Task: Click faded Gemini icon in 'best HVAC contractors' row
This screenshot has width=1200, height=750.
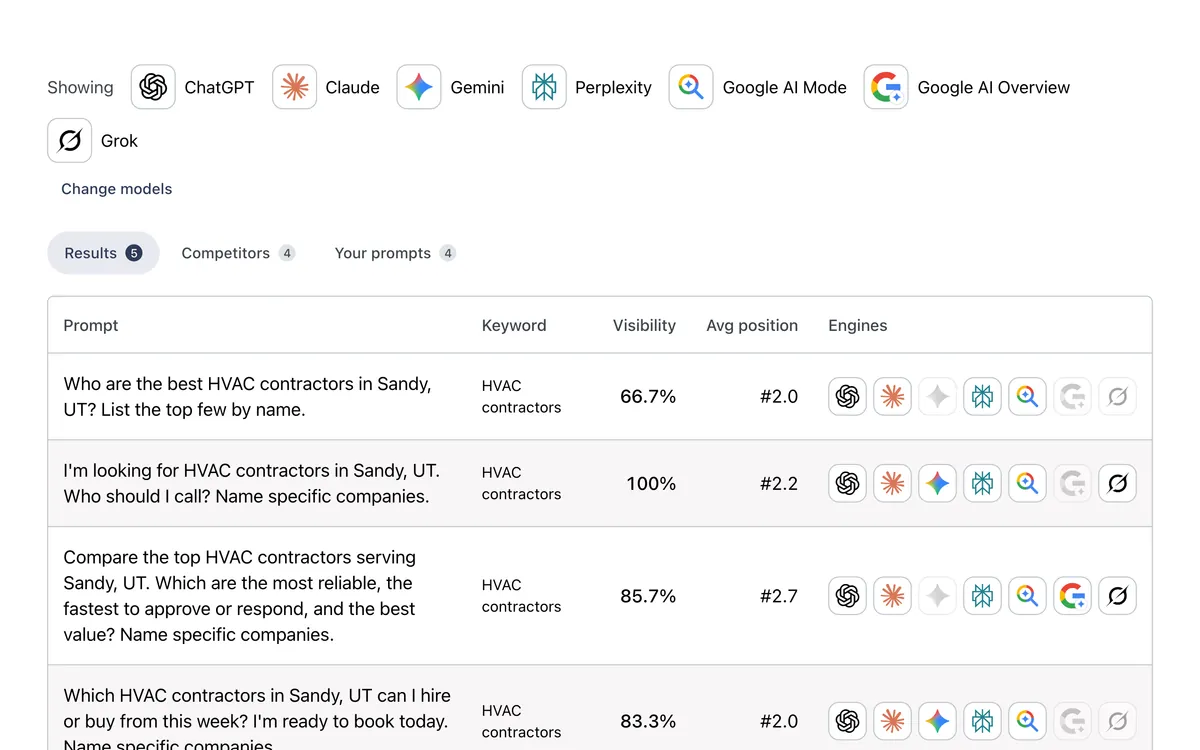Action: point(938,397)
